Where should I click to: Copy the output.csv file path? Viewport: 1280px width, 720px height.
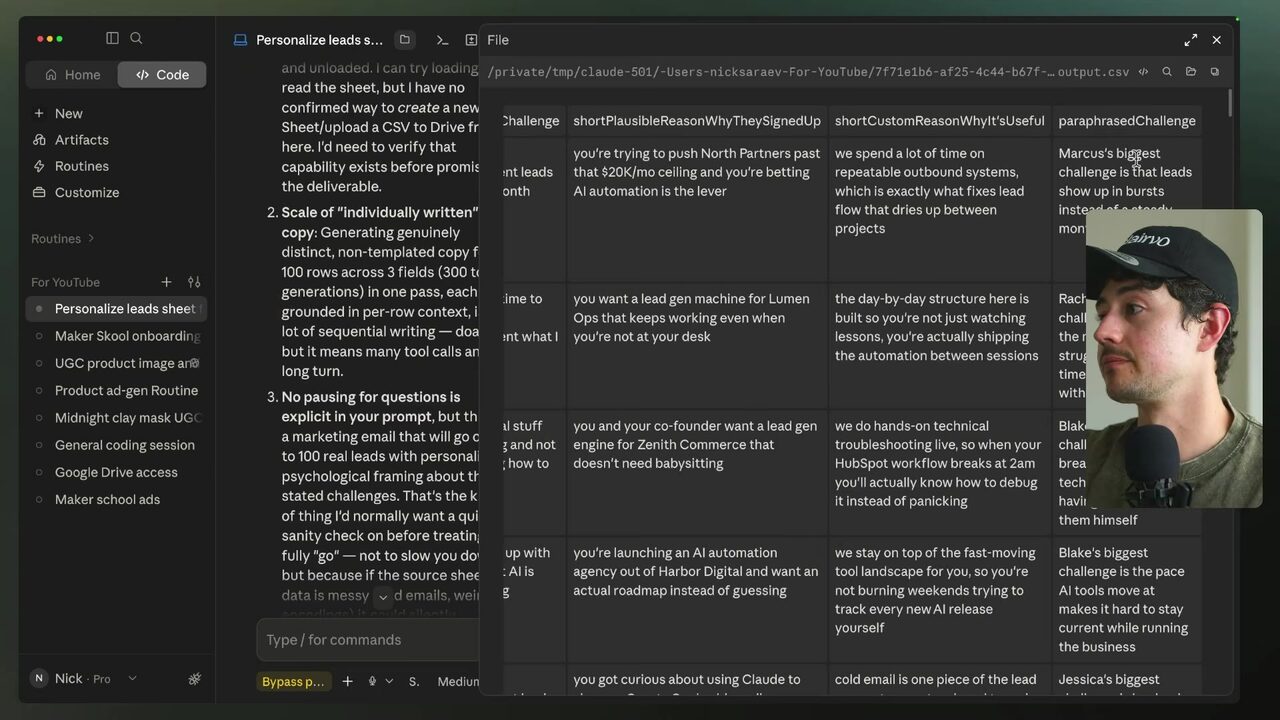pos(1214,72)
